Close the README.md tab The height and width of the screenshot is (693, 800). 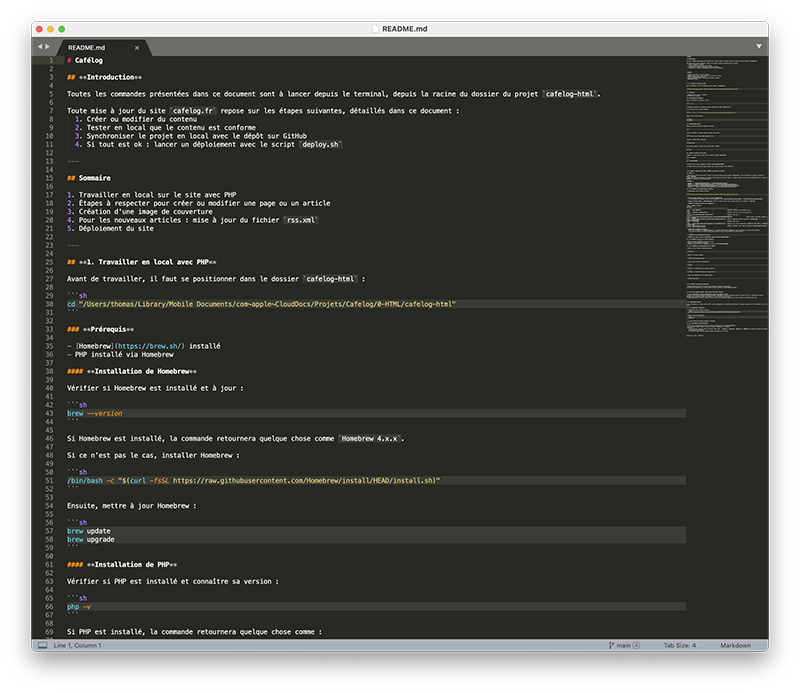coord(137,47)
